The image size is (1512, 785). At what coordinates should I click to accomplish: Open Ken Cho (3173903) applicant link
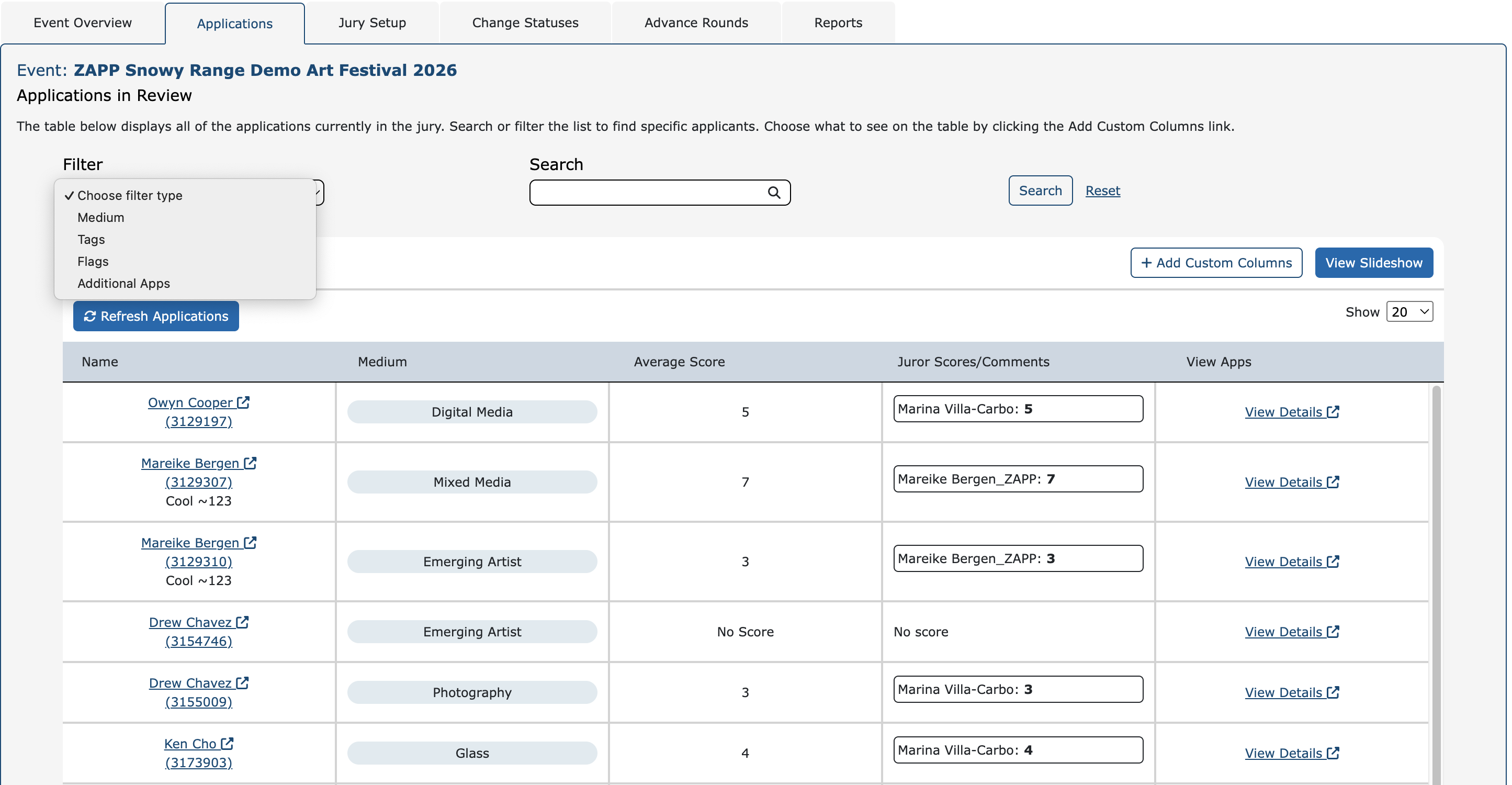pyautogui.click(x=198, y=753)
